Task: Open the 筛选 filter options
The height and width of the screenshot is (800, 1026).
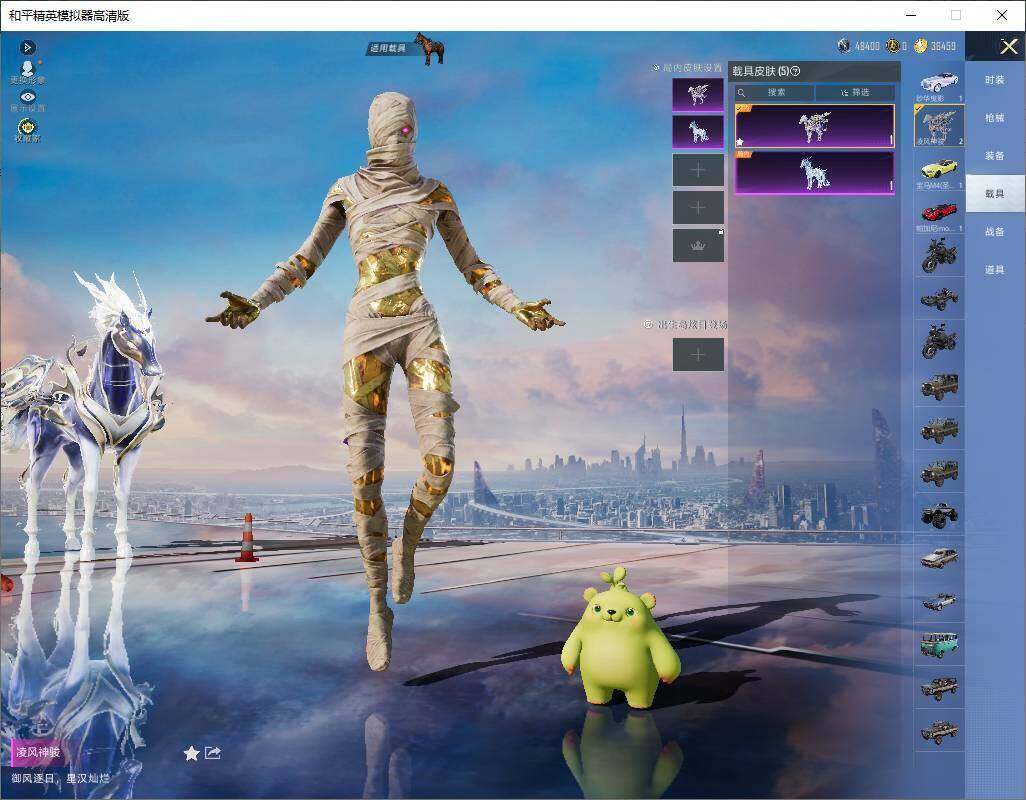Action: (855, 92)
